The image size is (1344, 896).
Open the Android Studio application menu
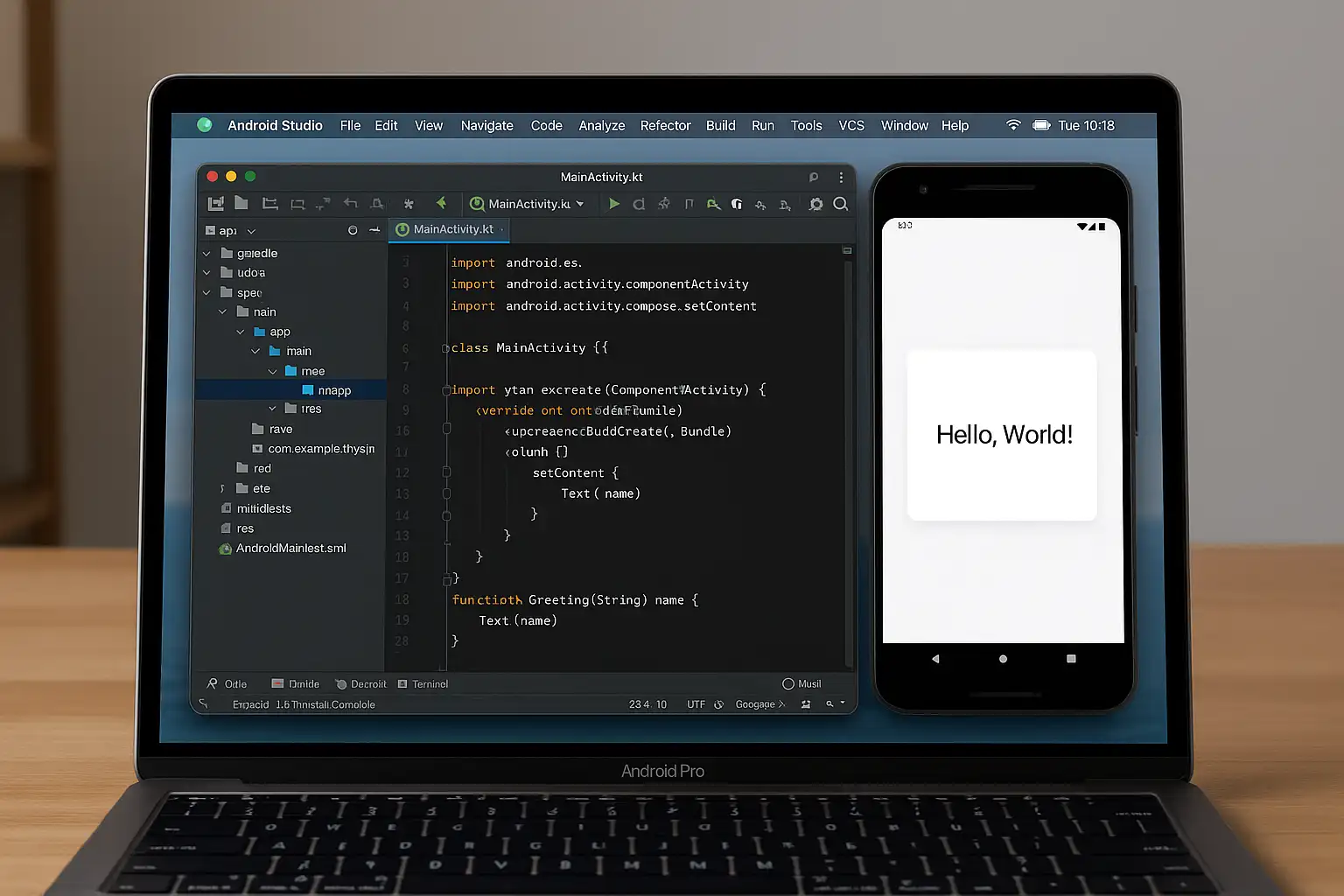tap(275, 125)
